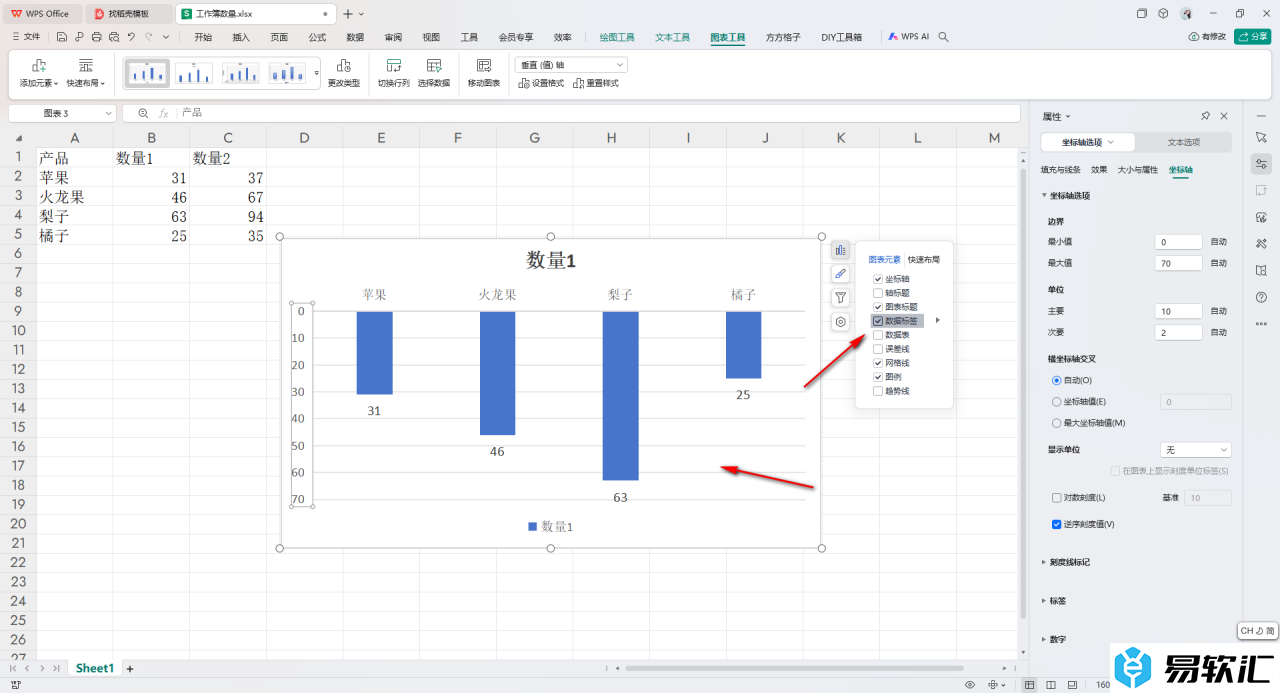Check 对数刻度(L) (logarithmic scale) option
This screenshot has width=1280, height=693.
coord(1057,497)
